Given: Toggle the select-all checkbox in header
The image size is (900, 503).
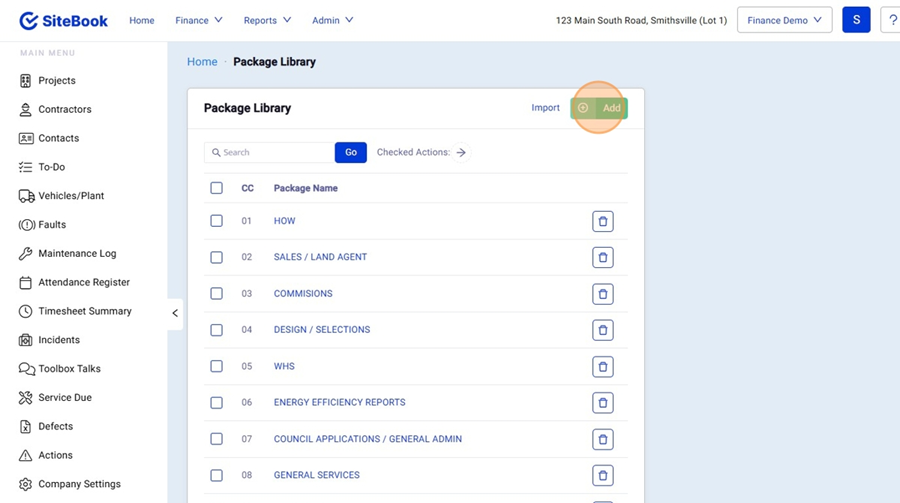Looking at the screenshot, I should [216, 188].
